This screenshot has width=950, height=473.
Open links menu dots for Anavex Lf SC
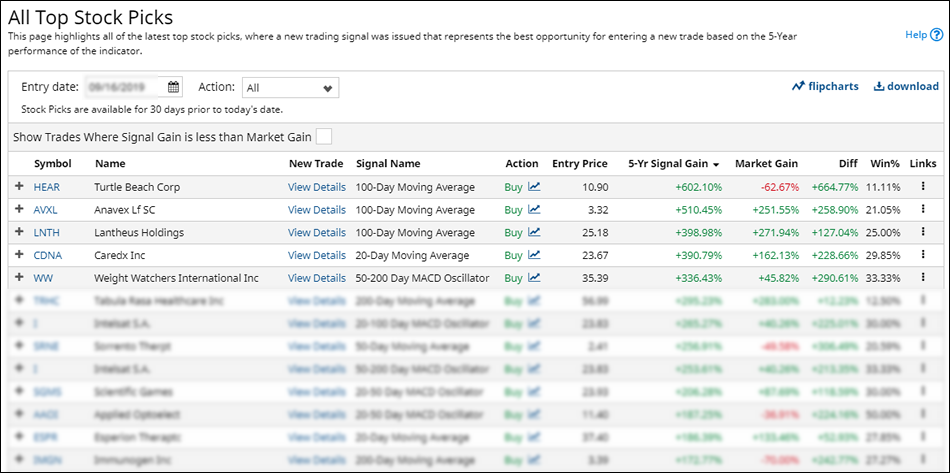click(x=923, y=209)
